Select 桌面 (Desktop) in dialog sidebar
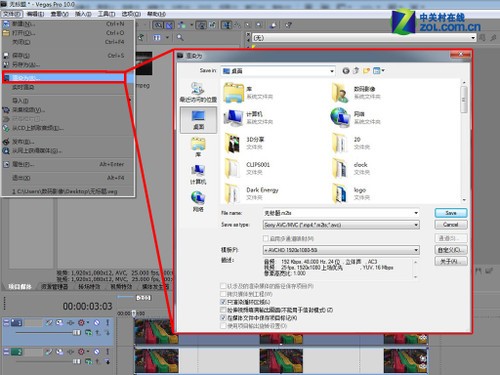This screenshot has height=375, width=500. coord(198,120)
